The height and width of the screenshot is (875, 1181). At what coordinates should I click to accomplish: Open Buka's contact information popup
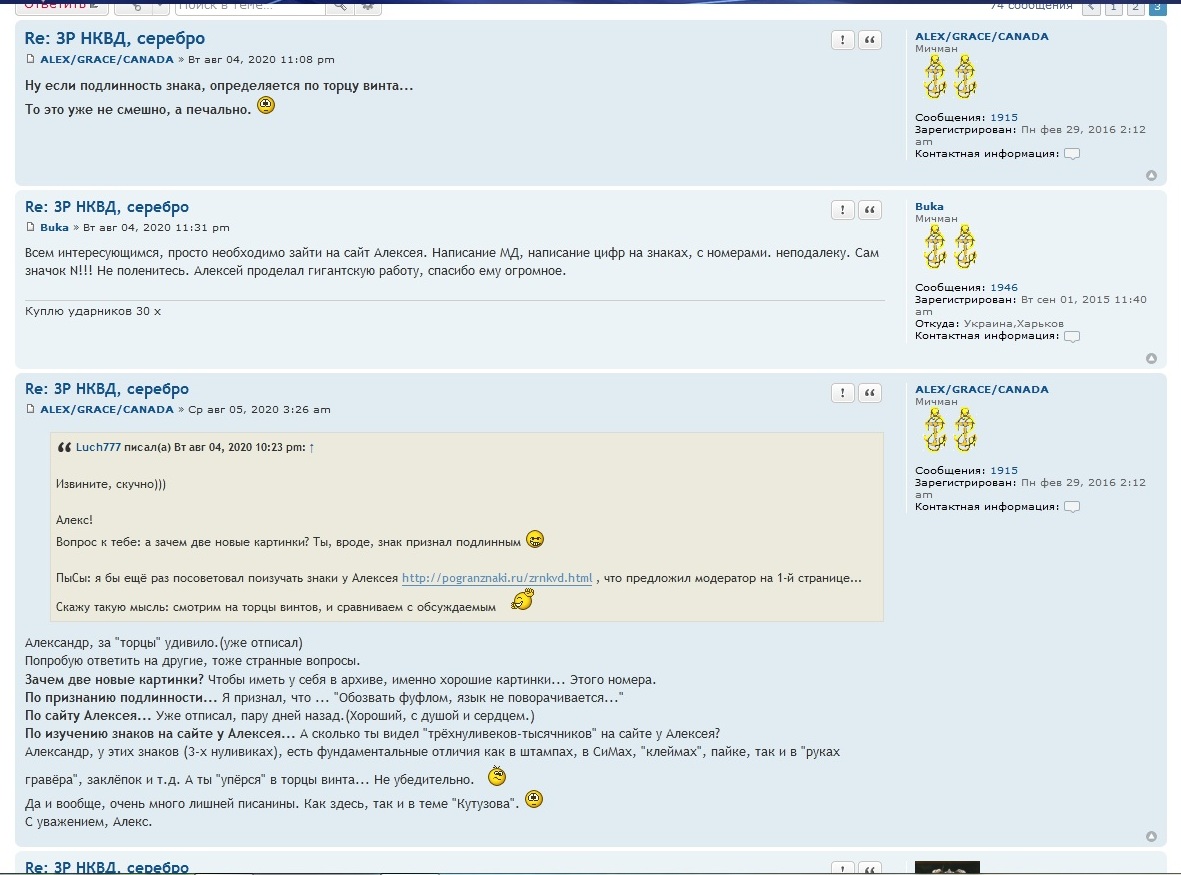coord(1071,336)
